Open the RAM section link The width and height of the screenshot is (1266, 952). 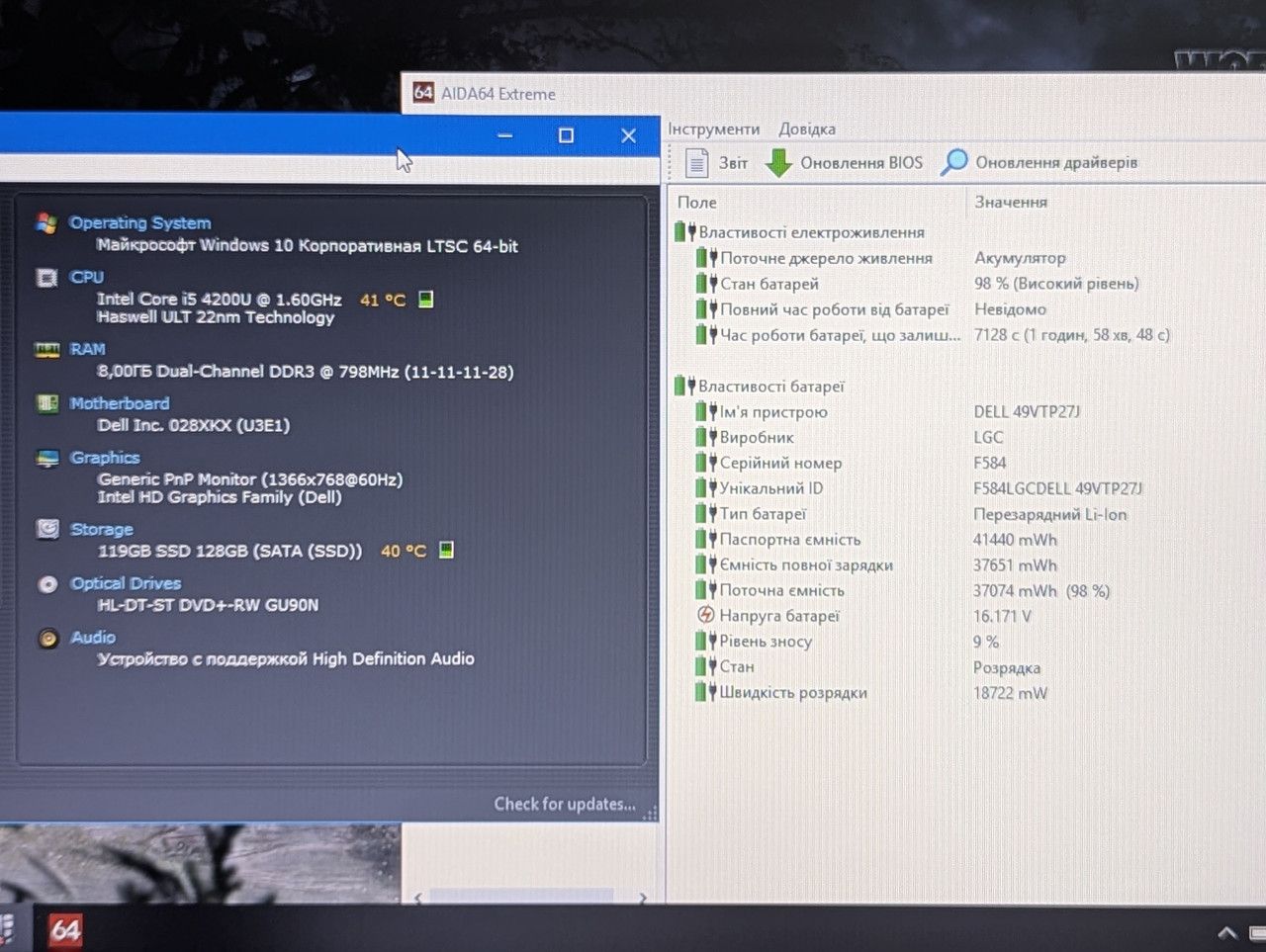(88, 350)
